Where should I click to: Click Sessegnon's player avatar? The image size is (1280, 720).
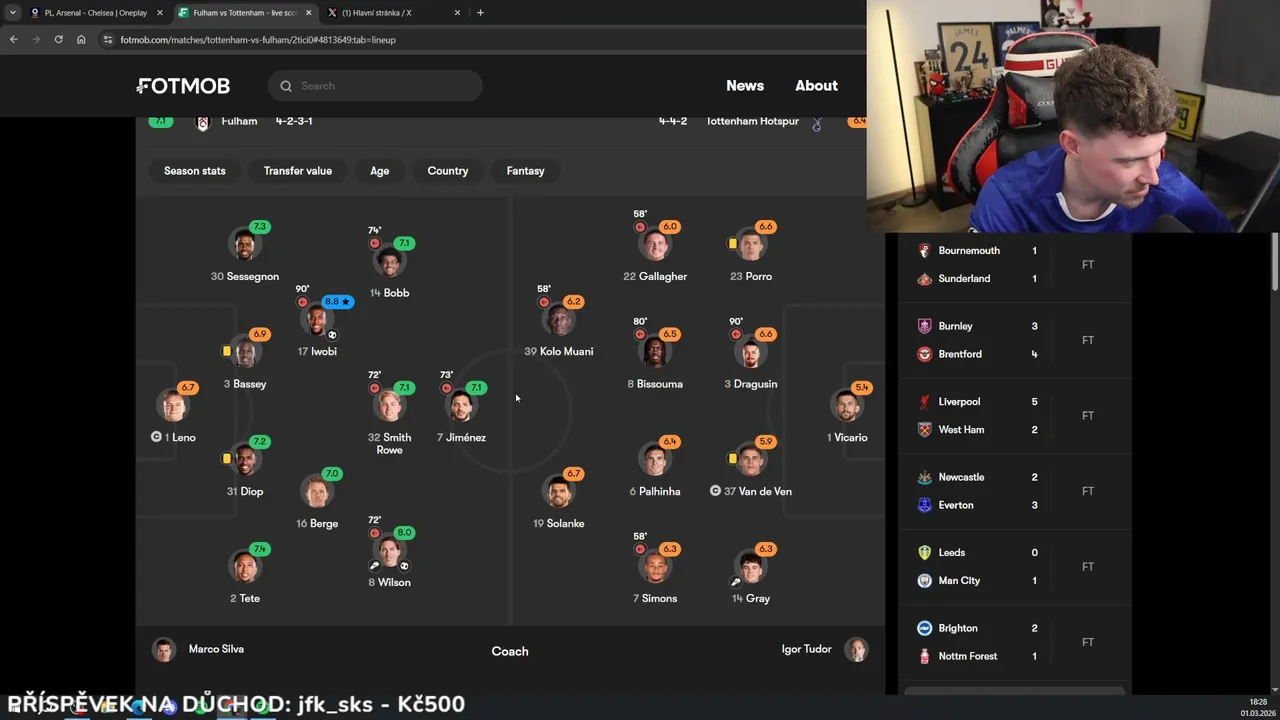pyautogui.click(x=245, y=246)
